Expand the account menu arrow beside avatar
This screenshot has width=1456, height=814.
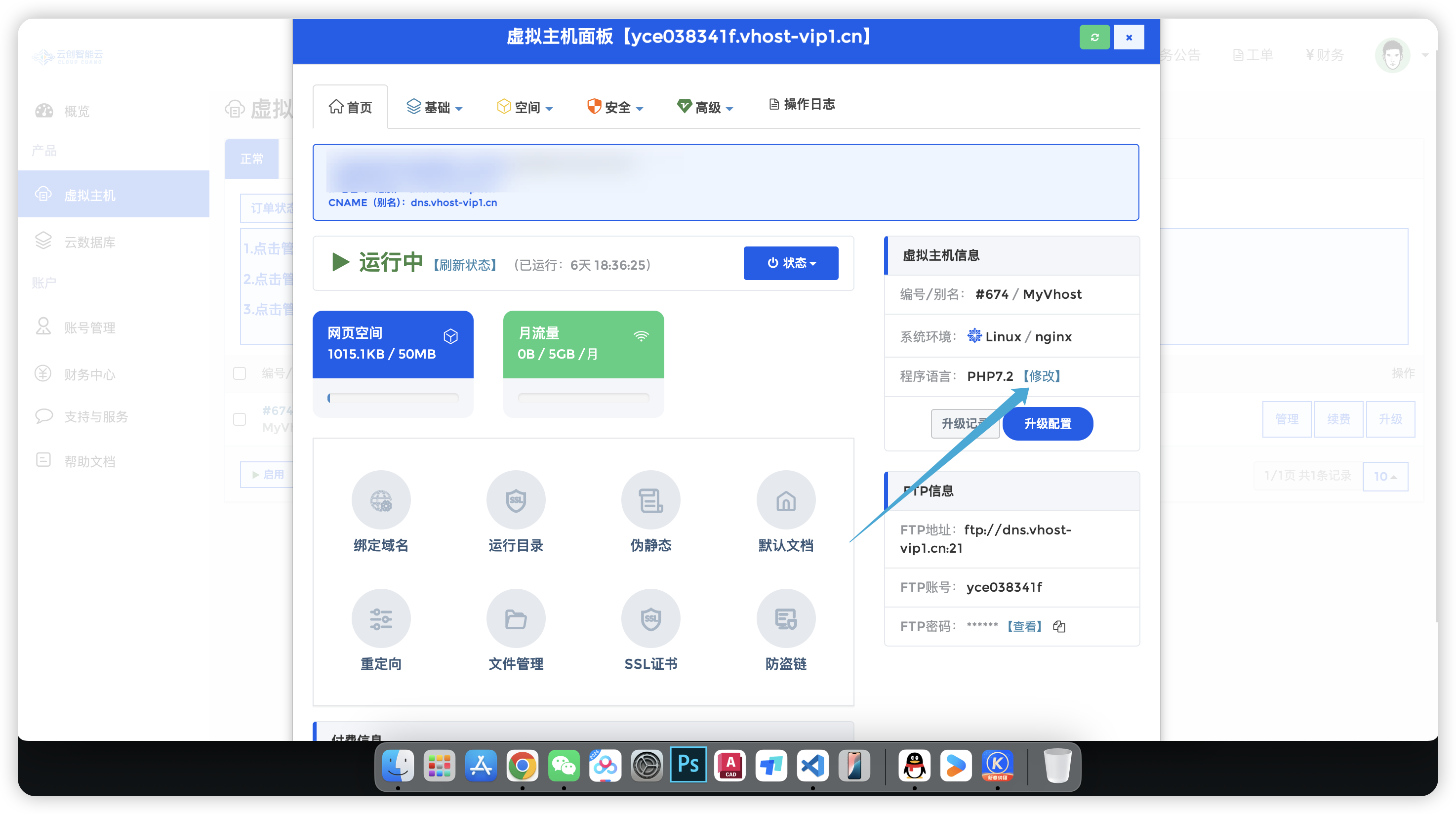(1425, 55)
